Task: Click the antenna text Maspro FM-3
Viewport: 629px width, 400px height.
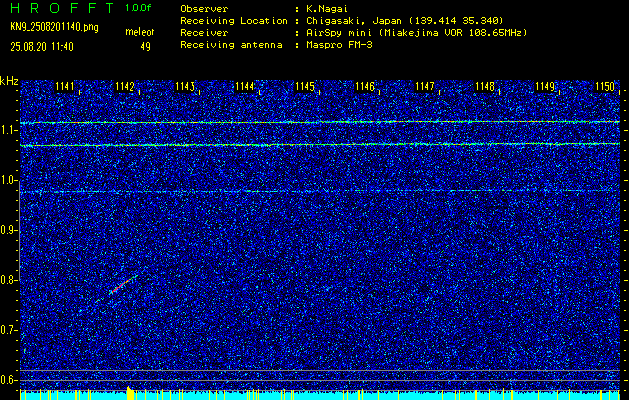Action: coord(339,45)
